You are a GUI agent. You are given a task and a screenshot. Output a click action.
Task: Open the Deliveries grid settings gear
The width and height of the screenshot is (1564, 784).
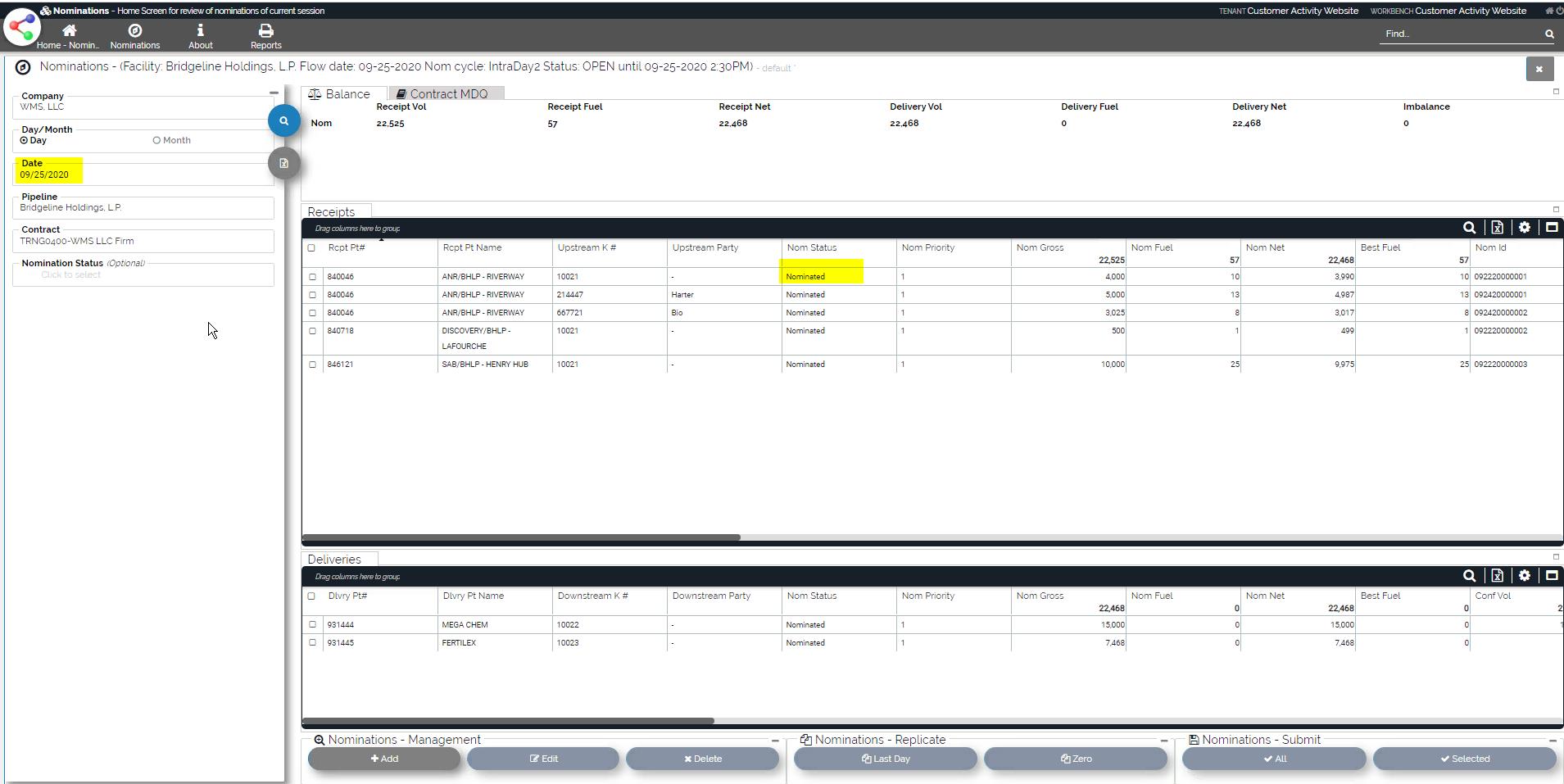pyautogui.click(x=1524, y=576)
